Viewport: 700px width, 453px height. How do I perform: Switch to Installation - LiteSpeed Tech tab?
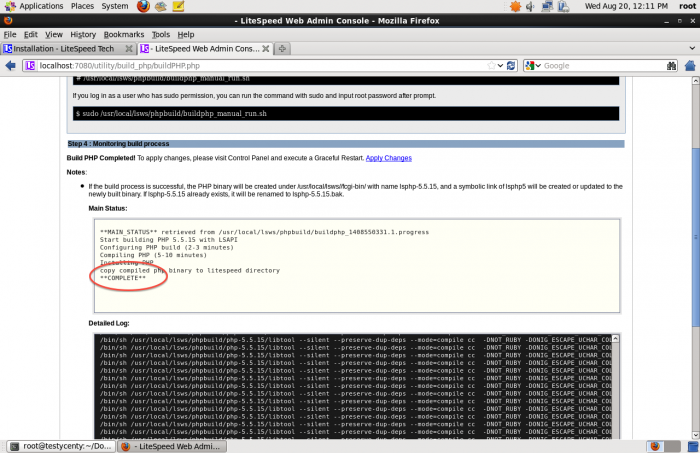pos(63,49)
